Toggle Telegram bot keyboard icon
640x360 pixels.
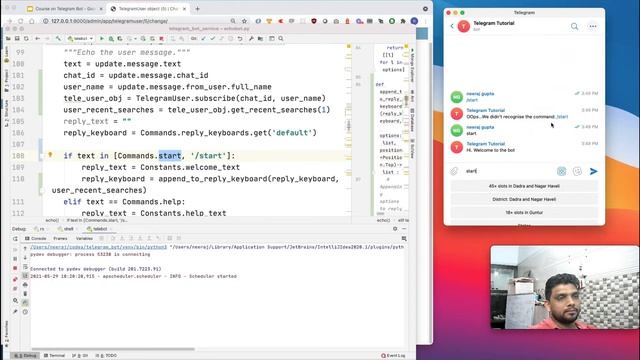pos(562,171)
